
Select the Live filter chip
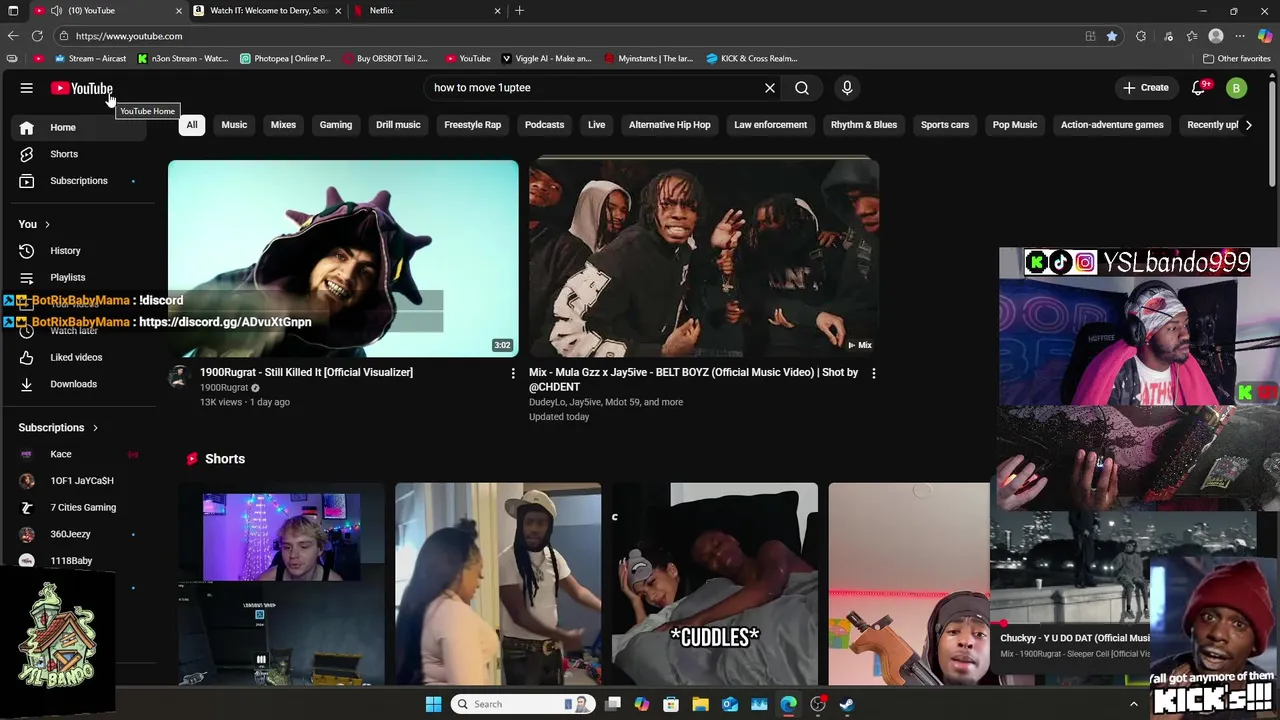click(597, 125)
